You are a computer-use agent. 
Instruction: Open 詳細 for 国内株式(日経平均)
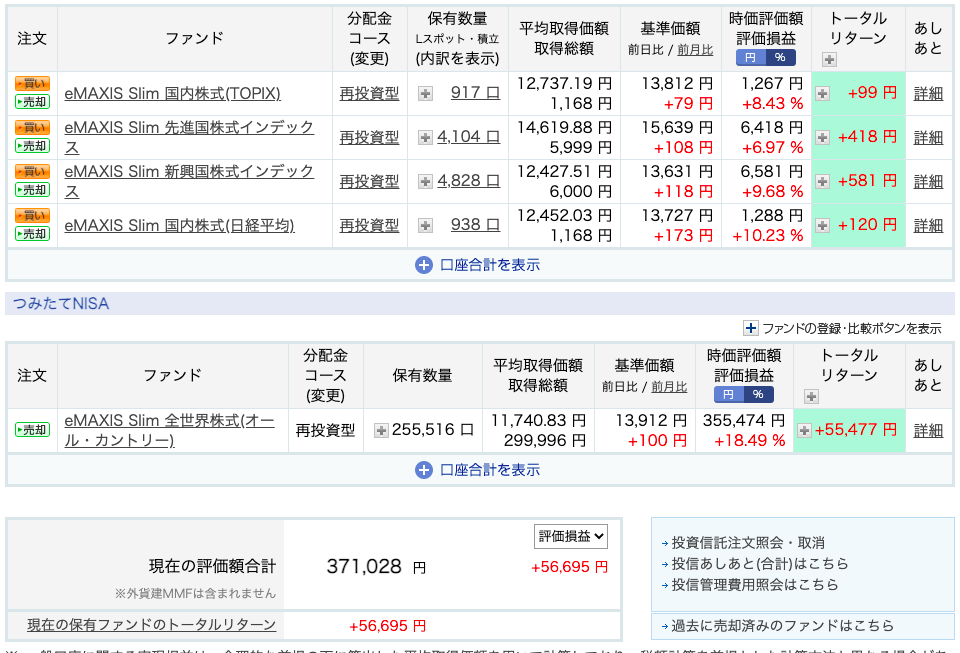point(928,226)
